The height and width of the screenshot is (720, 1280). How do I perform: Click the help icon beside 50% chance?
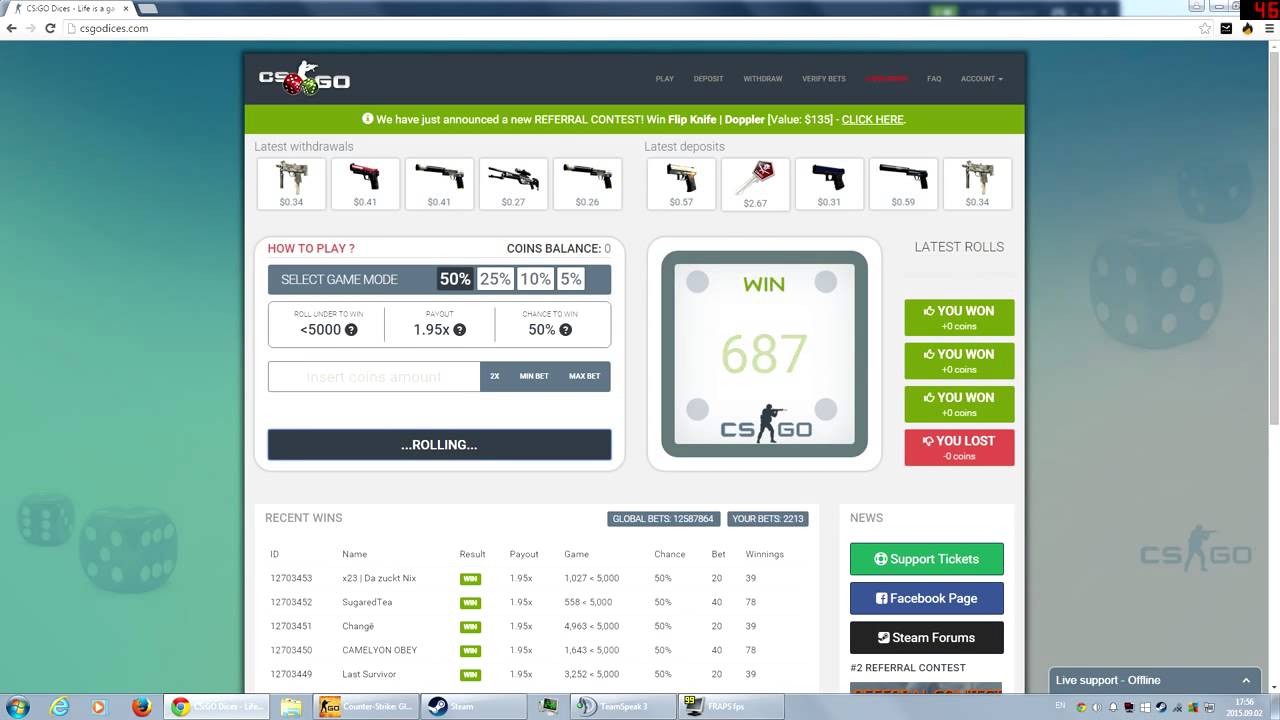point(566,330)
